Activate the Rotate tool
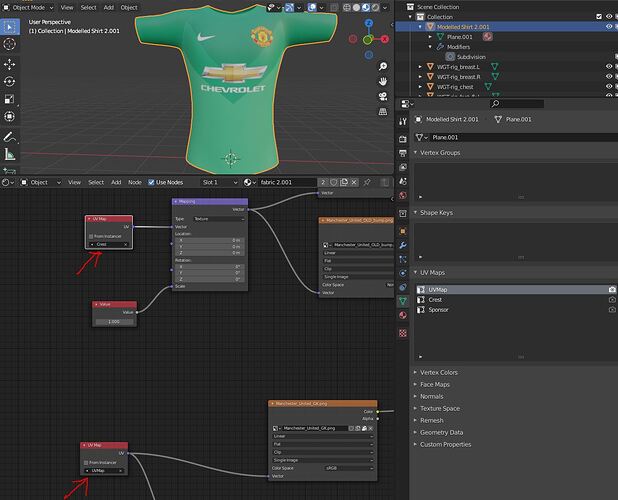This screenshot has width=618, height=500. (x=9, y=82)
